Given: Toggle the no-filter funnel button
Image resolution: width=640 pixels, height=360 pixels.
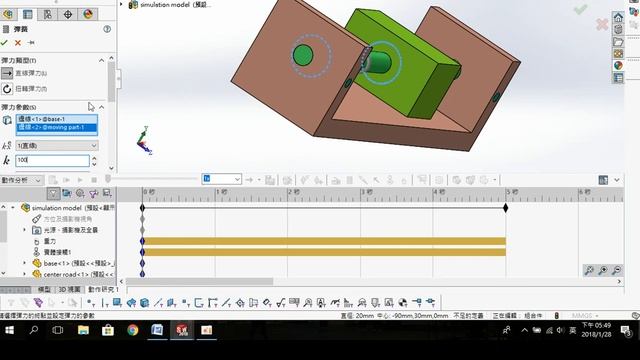Looking at the screenshot, I should (53, 193).
